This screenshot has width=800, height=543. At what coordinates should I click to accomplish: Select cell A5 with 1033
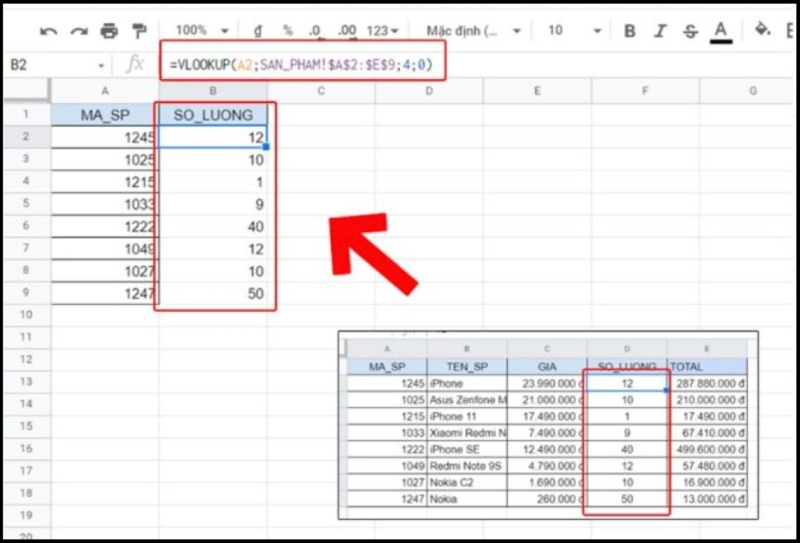point(105,204)
